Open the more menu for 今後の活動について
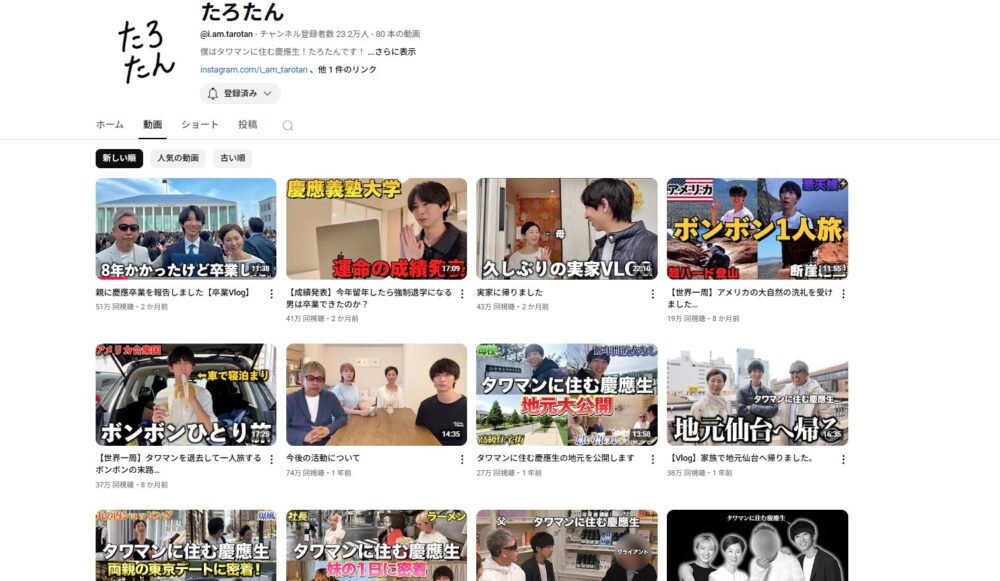1000x581 pixels. tap(462, 459)
